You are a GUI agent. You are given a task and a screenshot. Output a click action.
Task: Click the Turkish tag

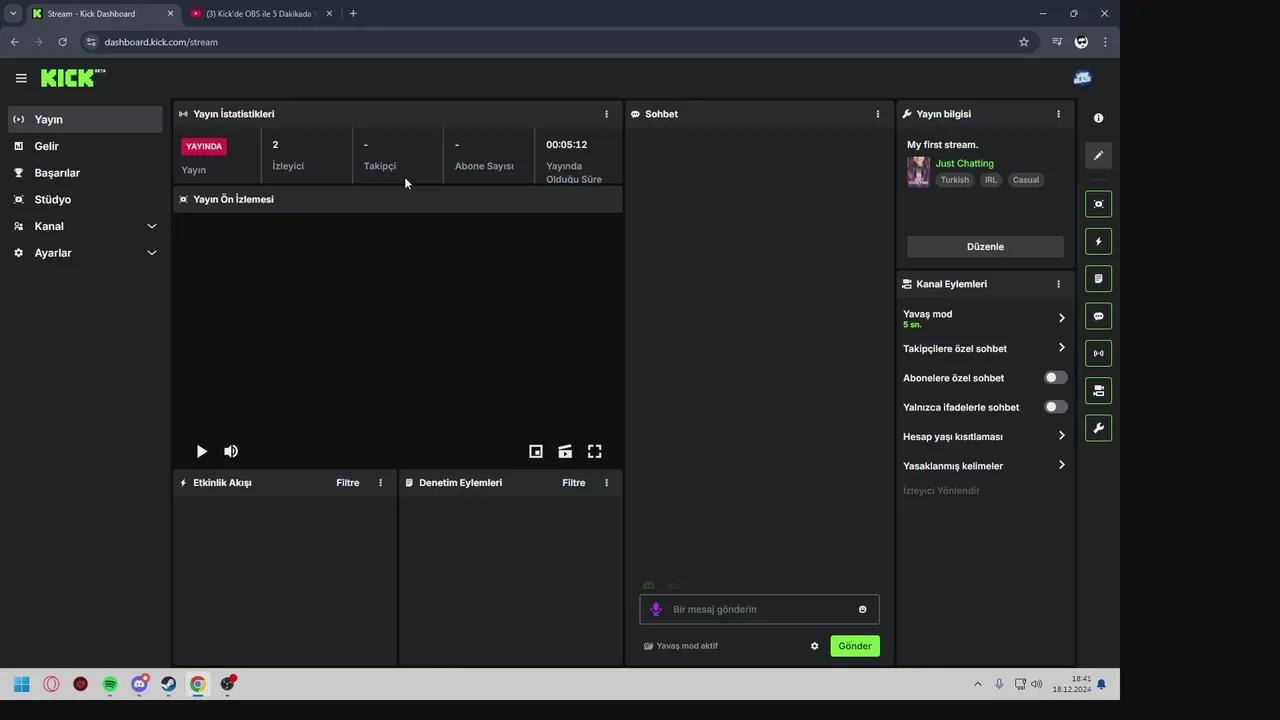955,180
